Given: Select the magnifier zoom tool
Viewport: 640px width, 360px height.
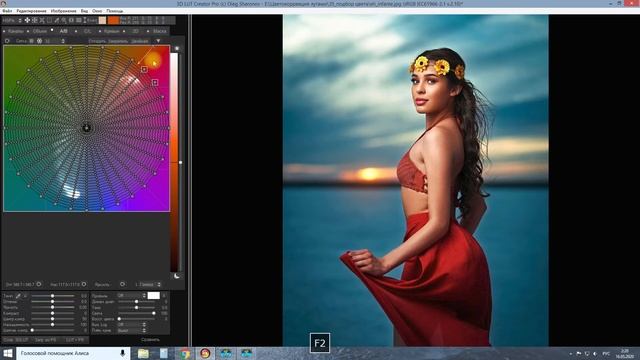Looking at the screenshot, I should 64,20.
